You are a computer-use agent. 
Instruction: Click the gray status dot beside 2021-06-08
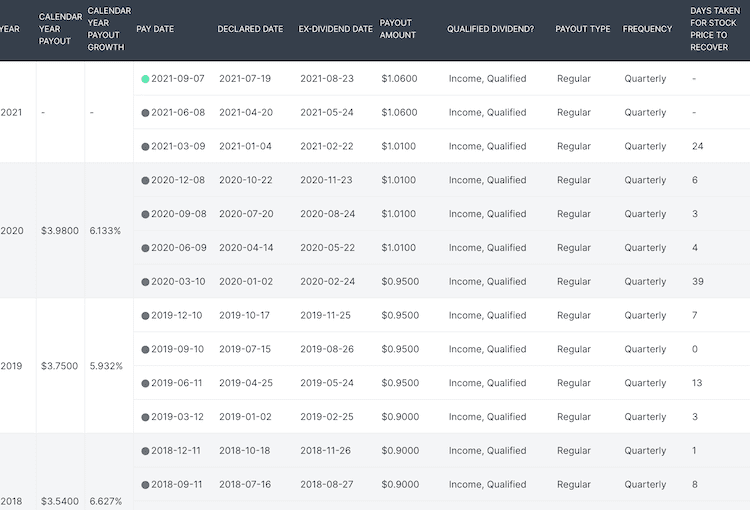point(145,113)
